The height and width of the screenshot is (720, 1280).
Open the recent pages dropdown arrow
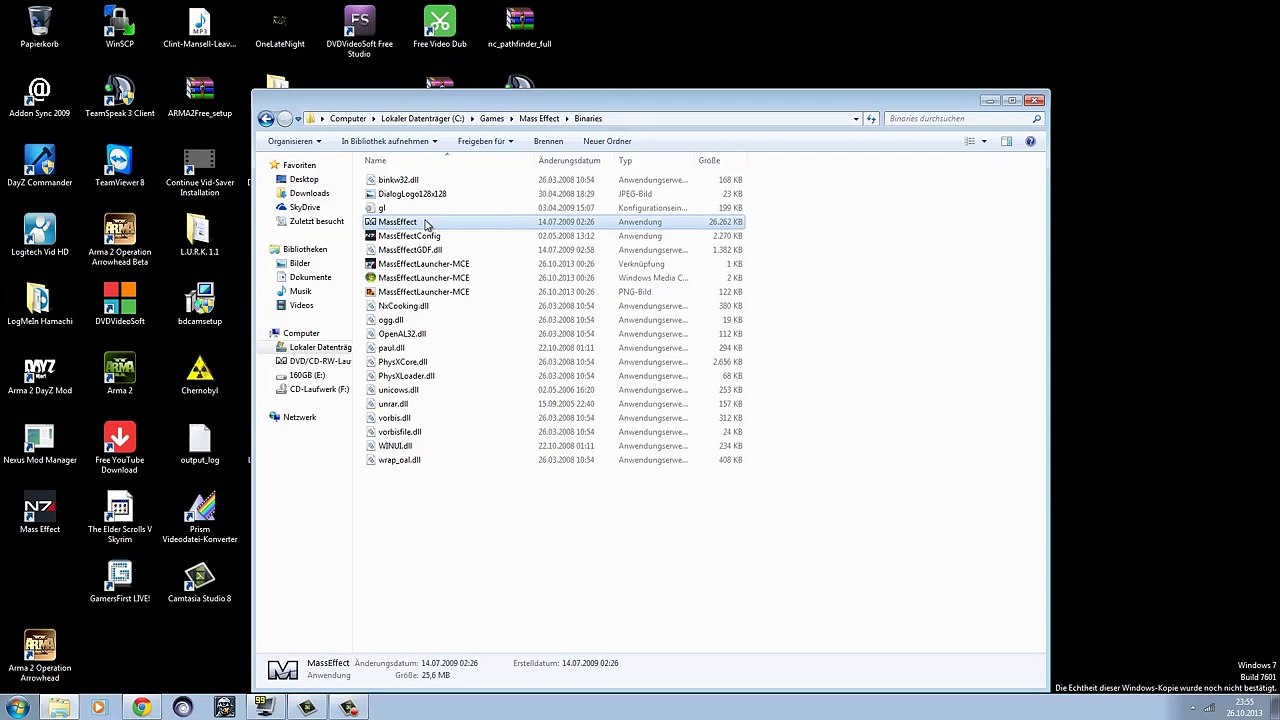click(x=298, y=119)
